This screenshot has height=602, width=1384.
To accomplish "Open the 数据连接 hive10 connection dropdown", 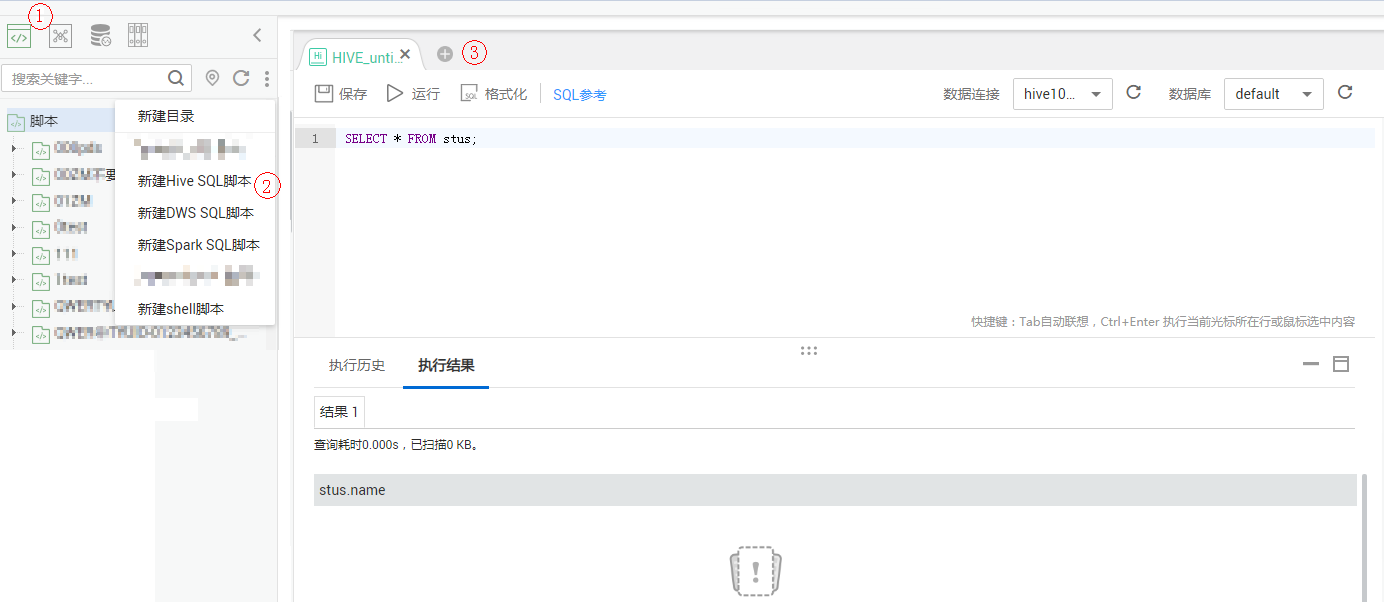I will (x=1062, y=93).
